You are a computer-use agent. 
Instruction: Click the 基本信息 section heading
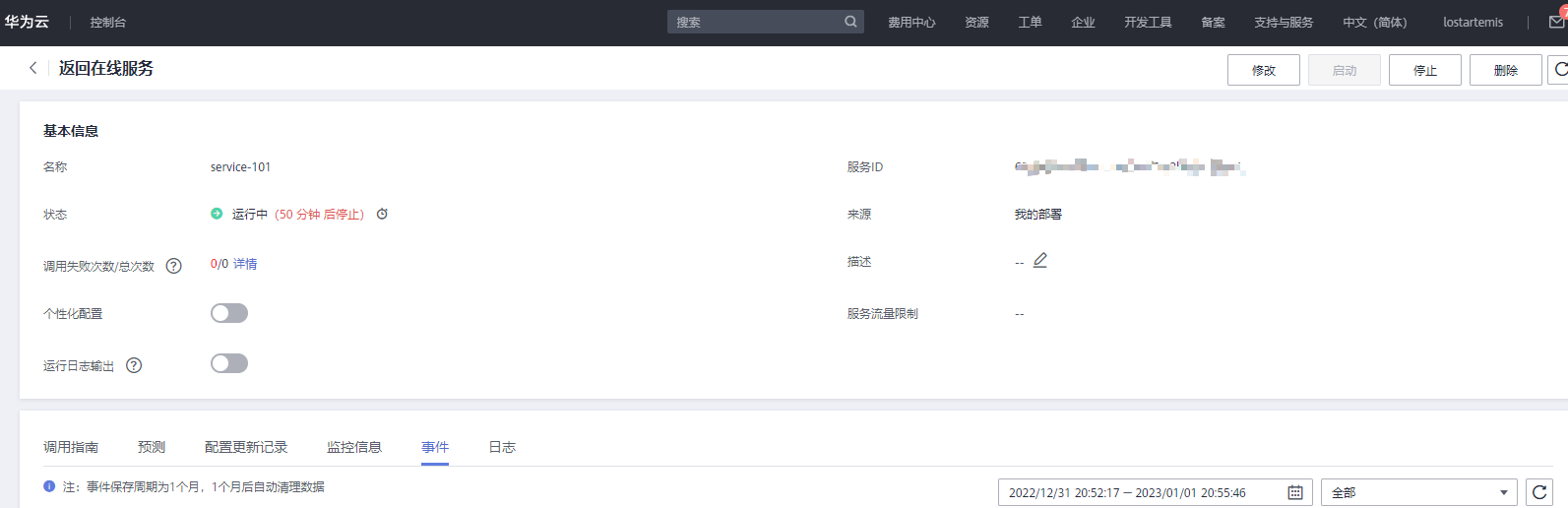(71, 131)
